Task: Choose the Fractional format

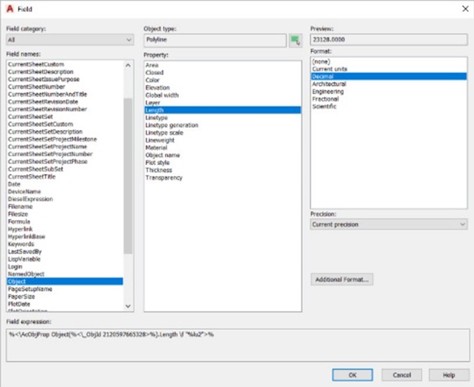Action: [x=389, y=99]
